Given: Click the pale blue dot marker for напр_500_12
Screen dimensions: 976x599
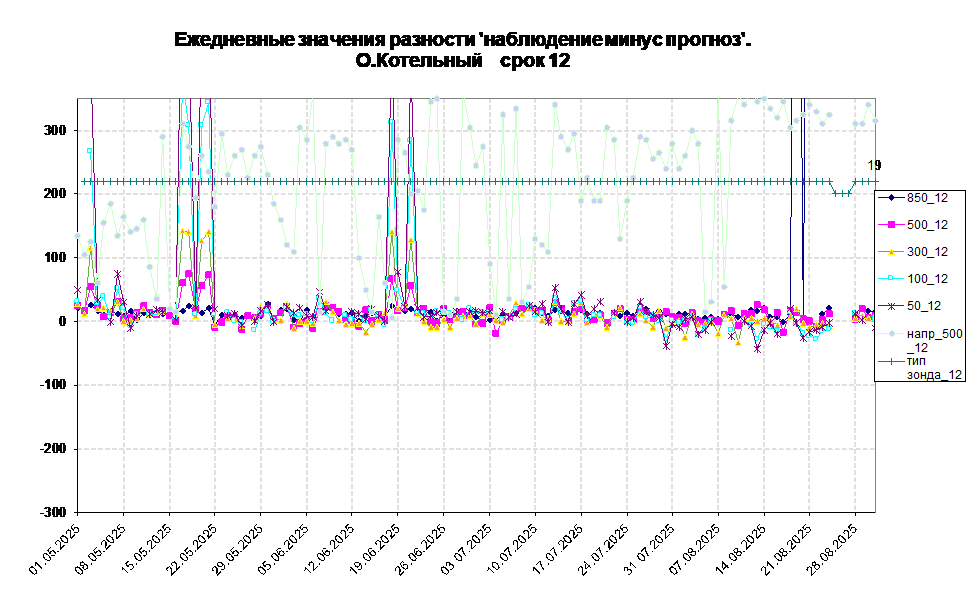Looking at the screenshot, I should click(x=890, y=332).
